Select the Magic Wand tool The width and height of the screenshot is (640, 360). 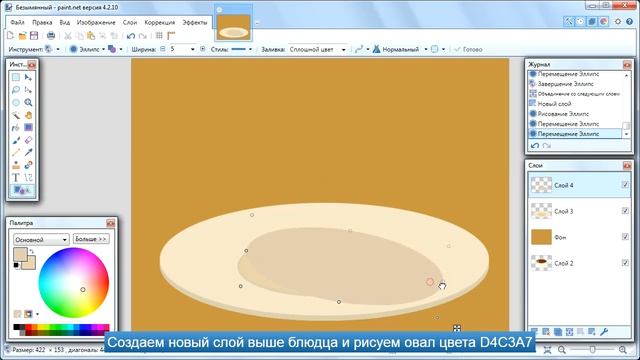point(16,115)
